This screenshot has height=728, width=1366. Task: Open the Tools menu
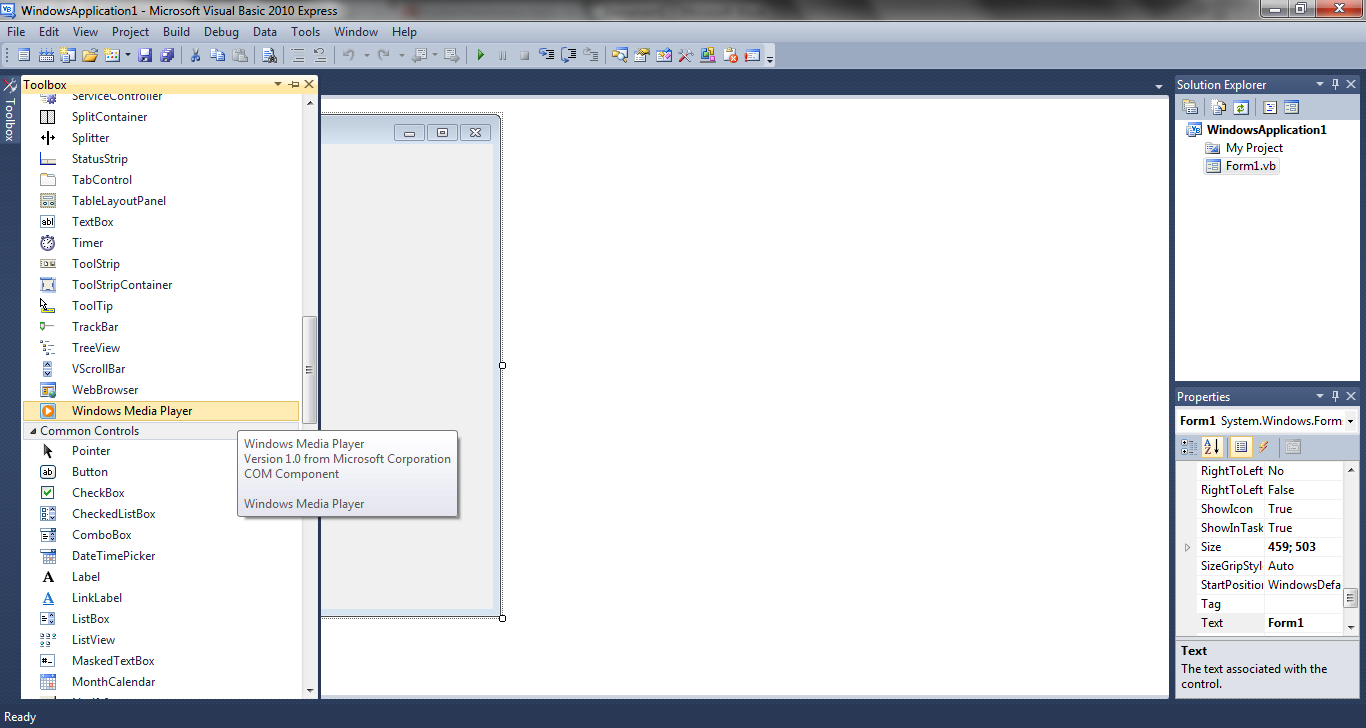tap(306, 32)
